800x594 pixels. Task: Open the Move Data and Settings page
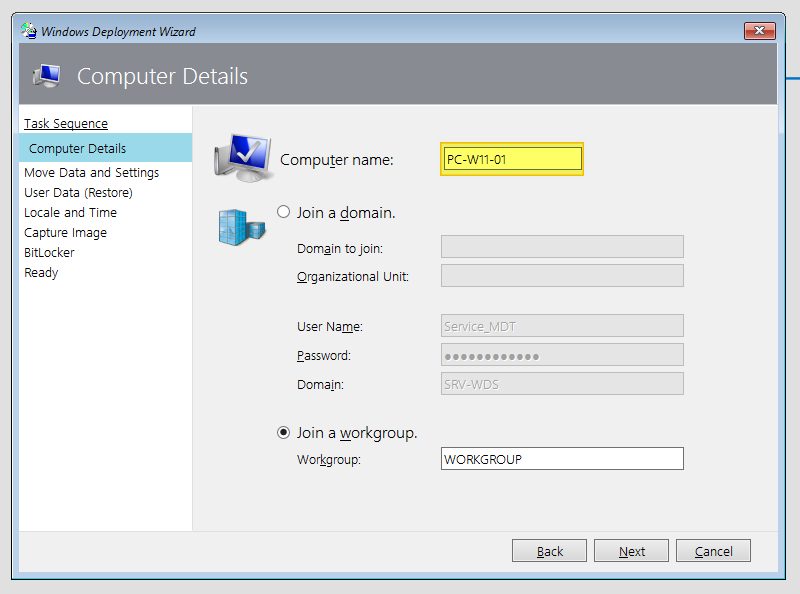91,172
